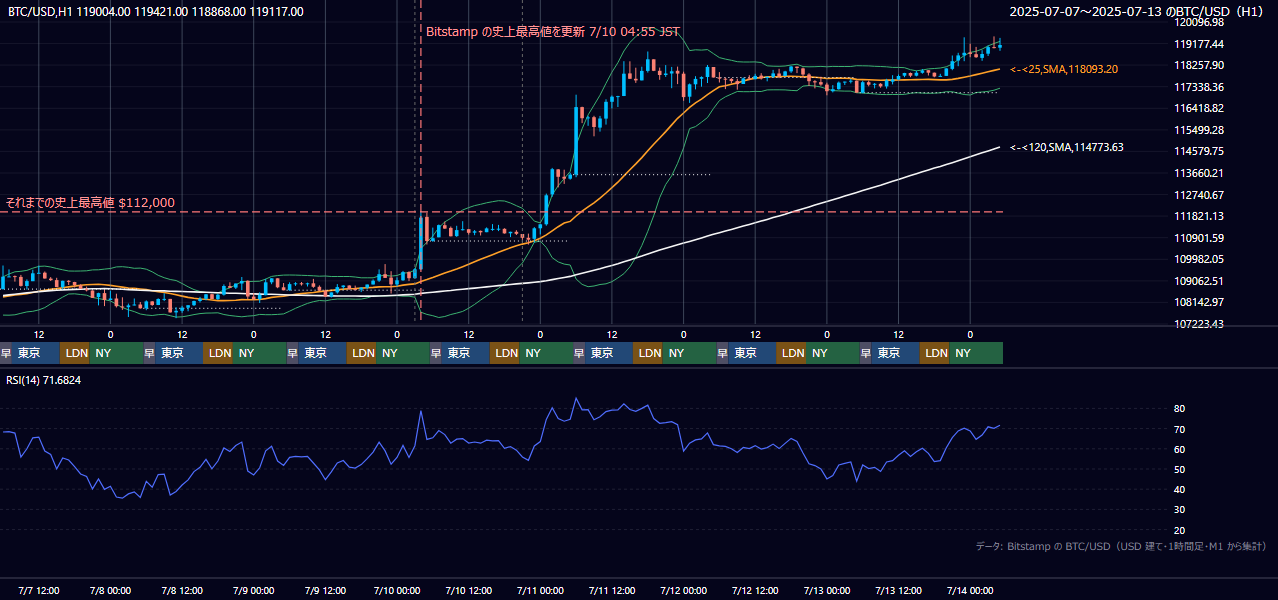This screenshot has width=1278, height=600.
Task: Select the 7/7 12:00 time label
Action: tap(39, 590)
